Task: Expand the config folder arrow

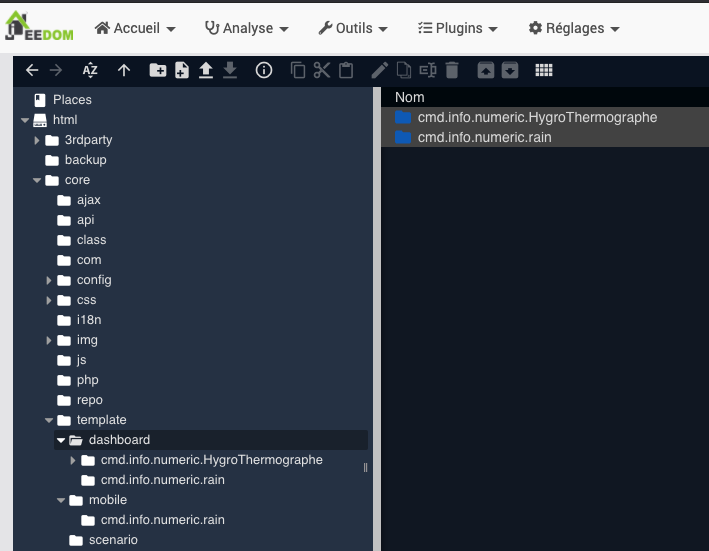Action: 49,280
